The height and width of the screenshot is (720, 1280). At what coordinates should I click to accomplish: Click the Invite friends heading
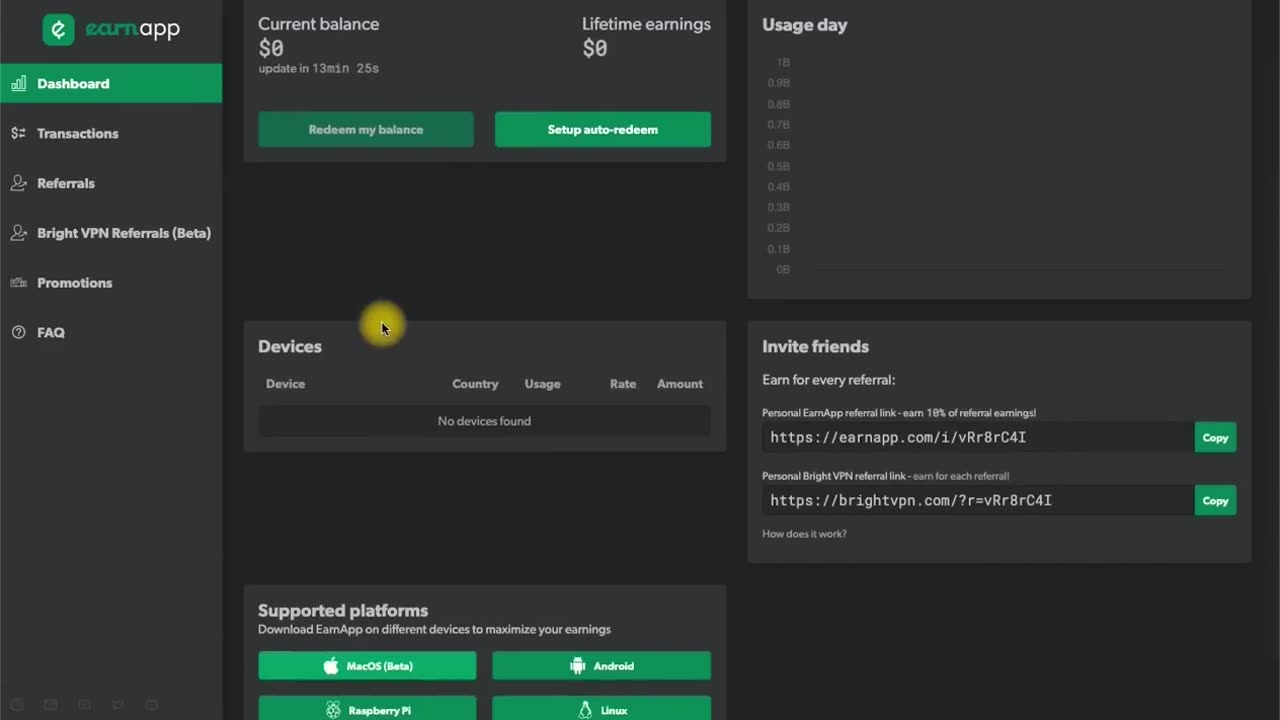click(x=815, y=346)
